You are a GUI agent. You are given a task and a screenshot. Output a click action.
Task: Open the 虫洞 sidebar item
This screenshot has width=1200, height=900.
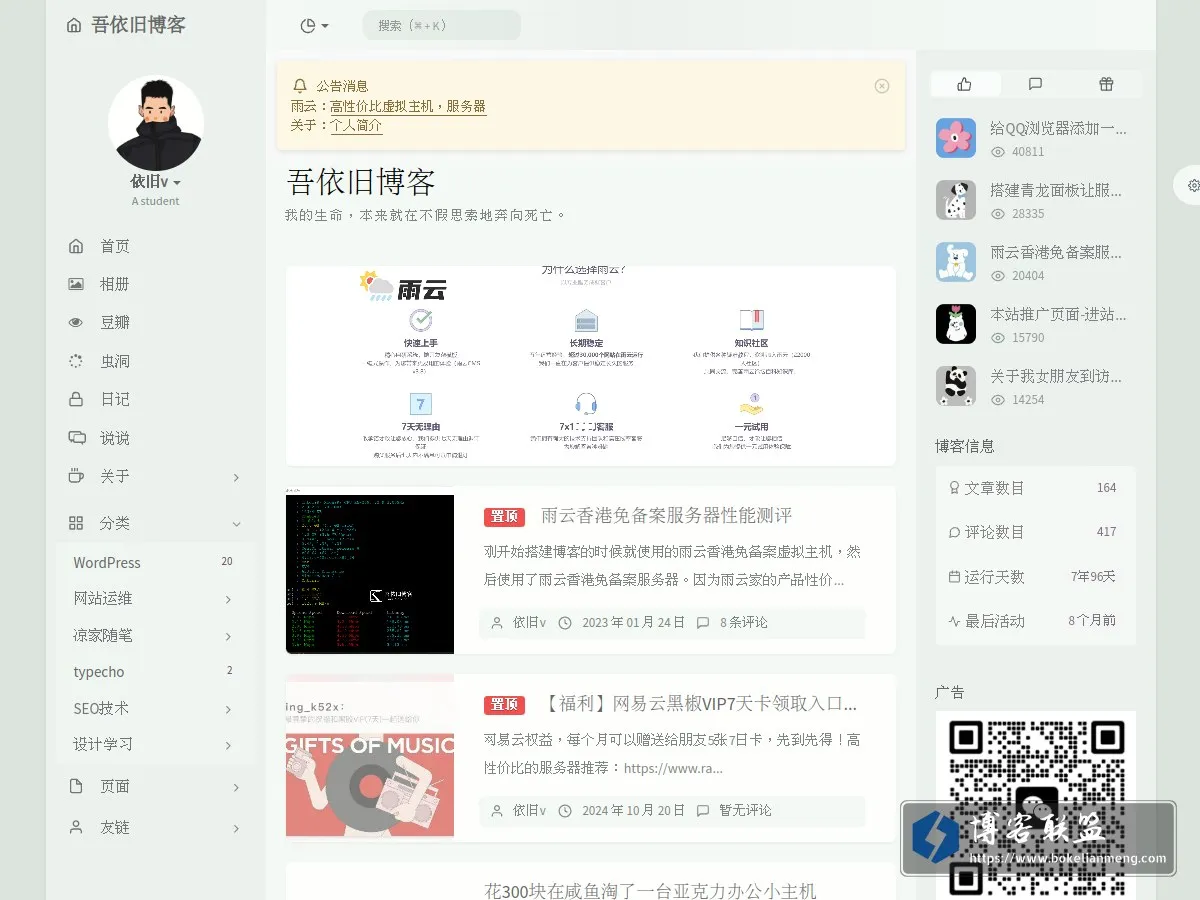point(115,361)
